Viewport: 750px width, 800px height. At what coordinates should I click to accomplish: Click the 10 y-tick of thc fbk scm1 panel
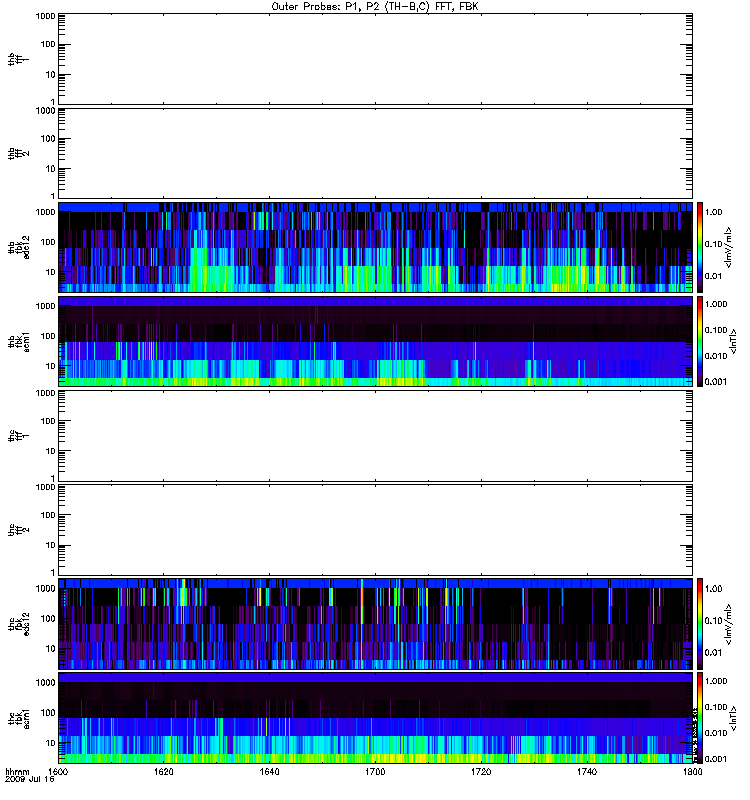coord(51,743)
